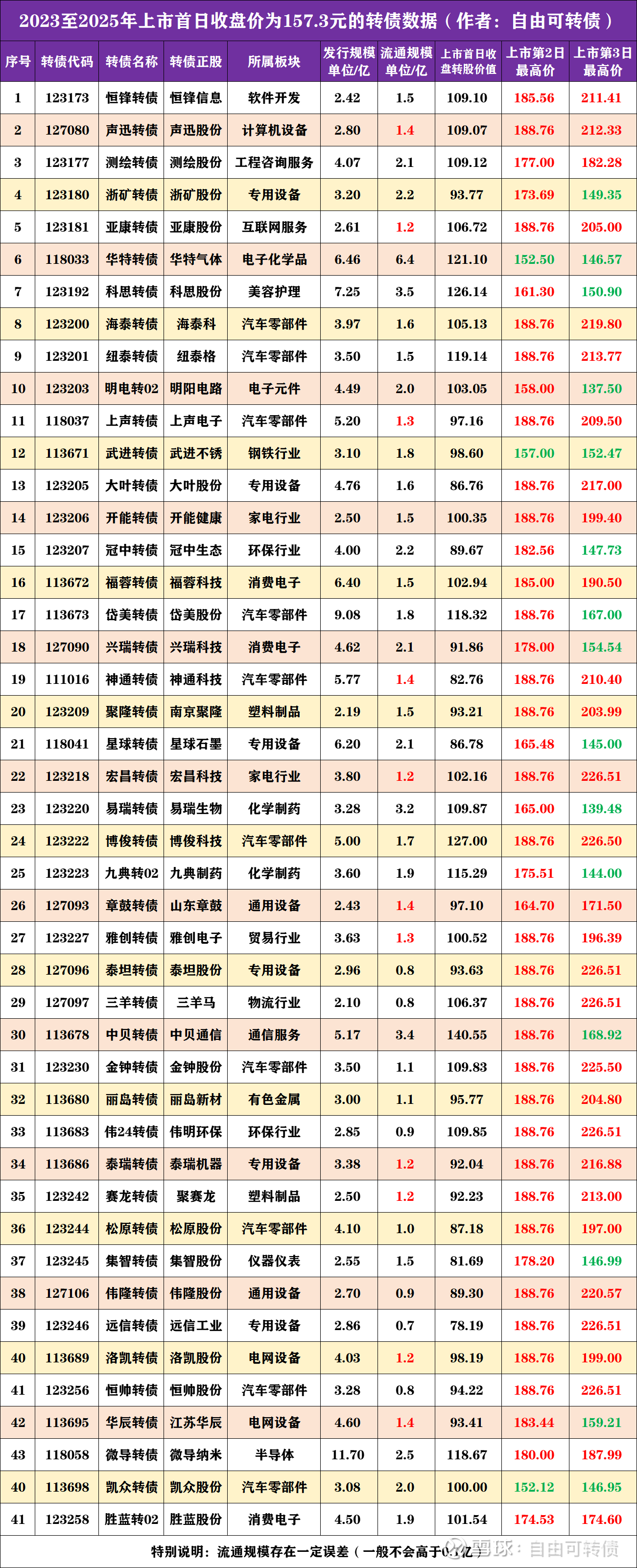This screenshot has width=637, height=1568.
Task: Click bond code 127080
Action: pyautogui.click(x=67, y=130)
